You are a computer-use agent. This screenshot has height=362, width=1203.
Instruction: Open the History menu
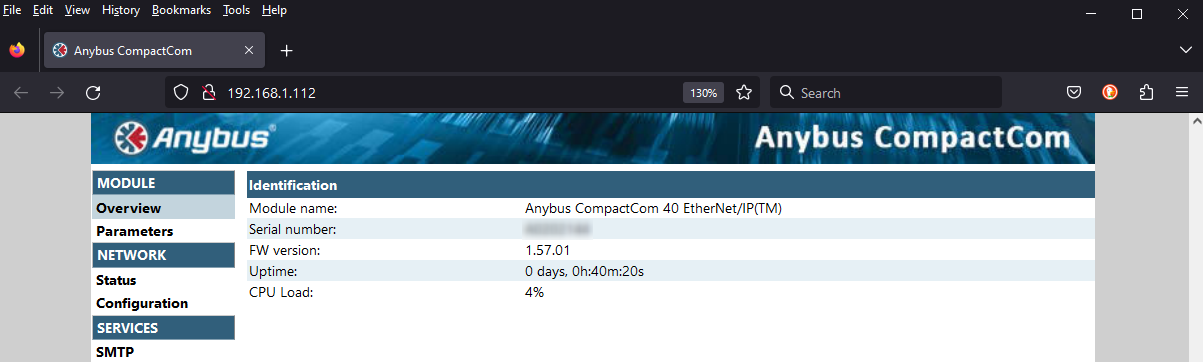(x=121, y=10)
